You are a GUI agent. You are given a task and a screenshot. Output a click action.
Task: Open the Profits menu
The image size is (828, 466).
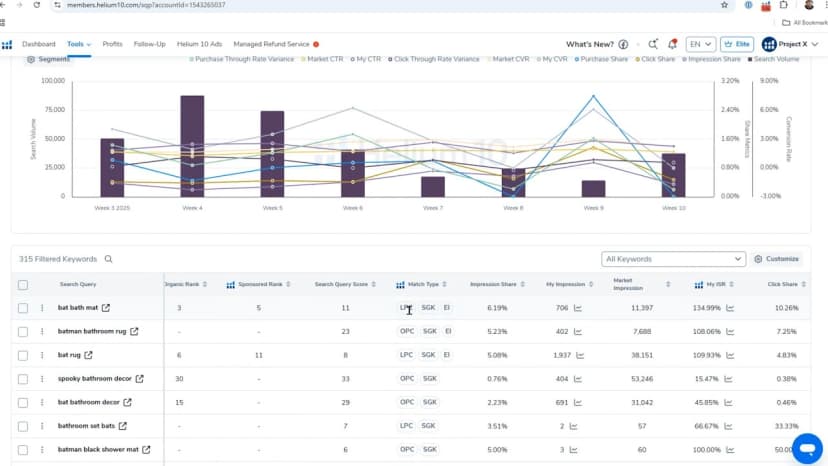112,44
